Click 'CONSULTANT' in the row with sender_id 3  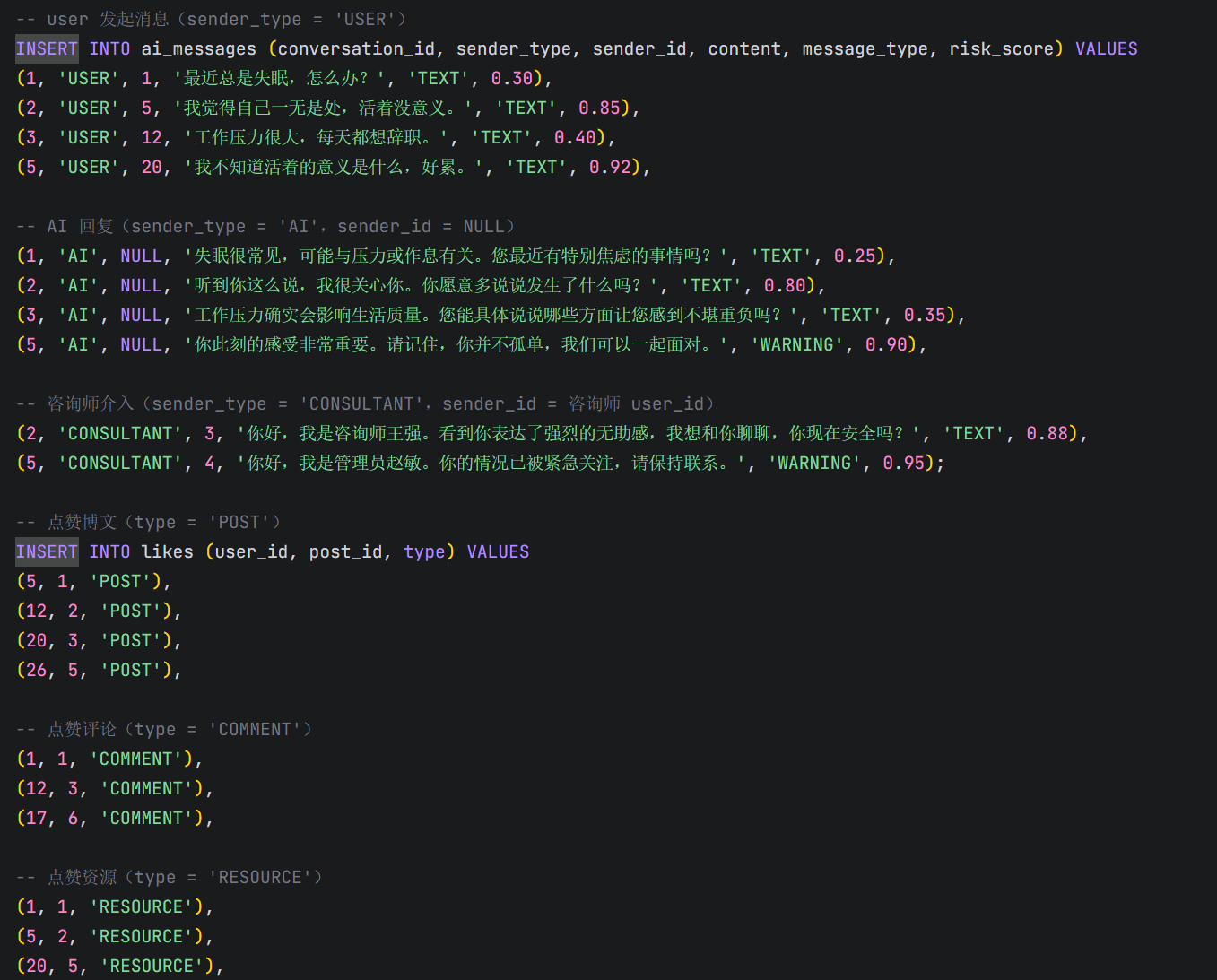[120, 433]
